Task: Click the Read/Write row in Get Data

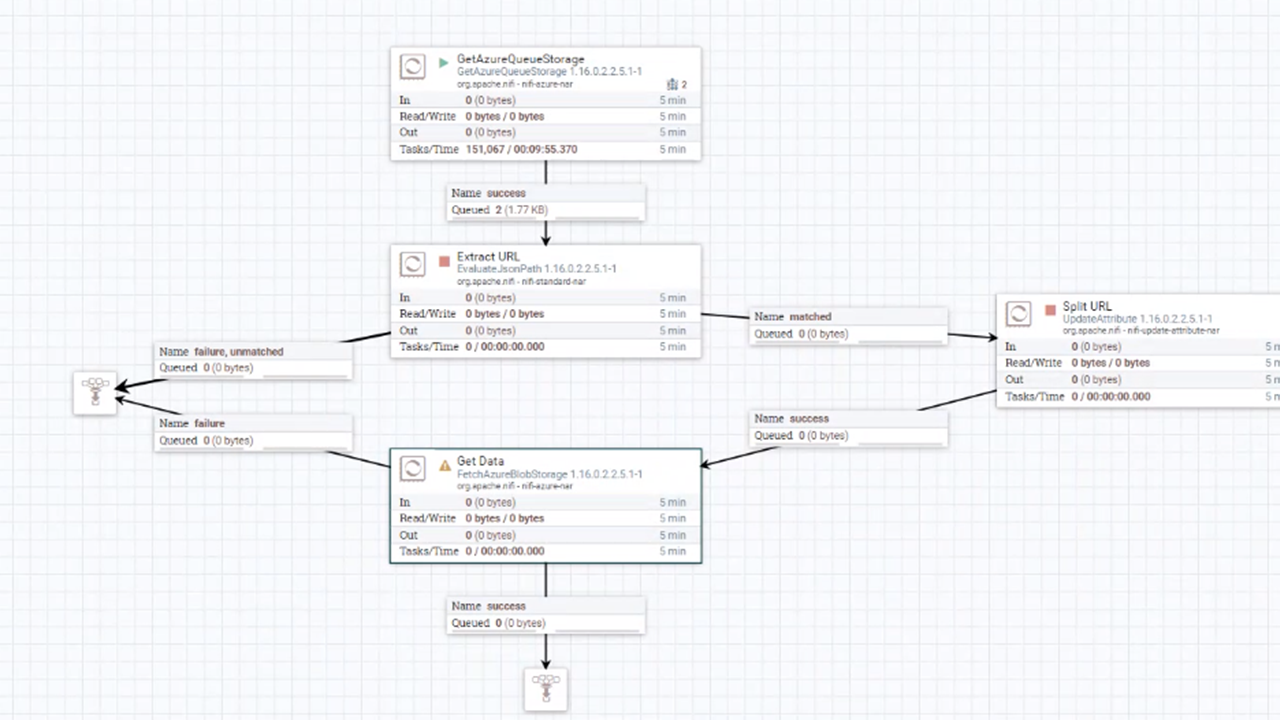Action: pyautogui.click(x=546, y=518)
